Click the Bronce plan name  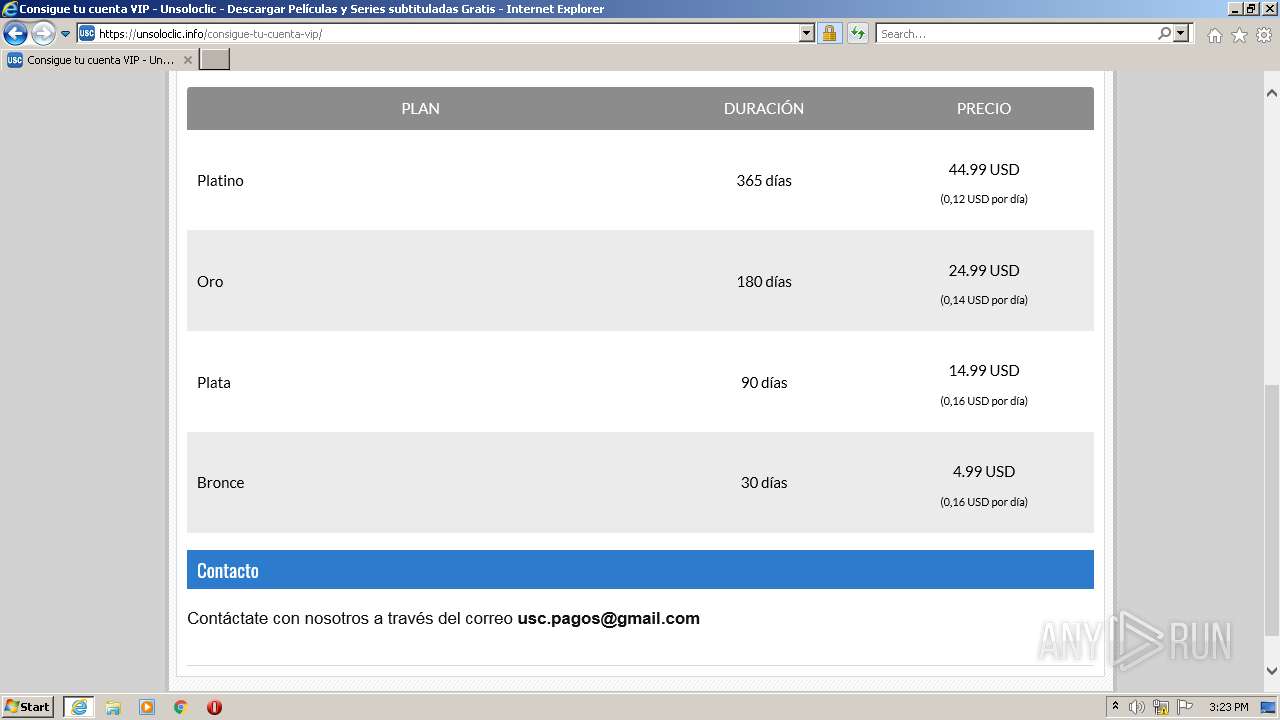221,483
